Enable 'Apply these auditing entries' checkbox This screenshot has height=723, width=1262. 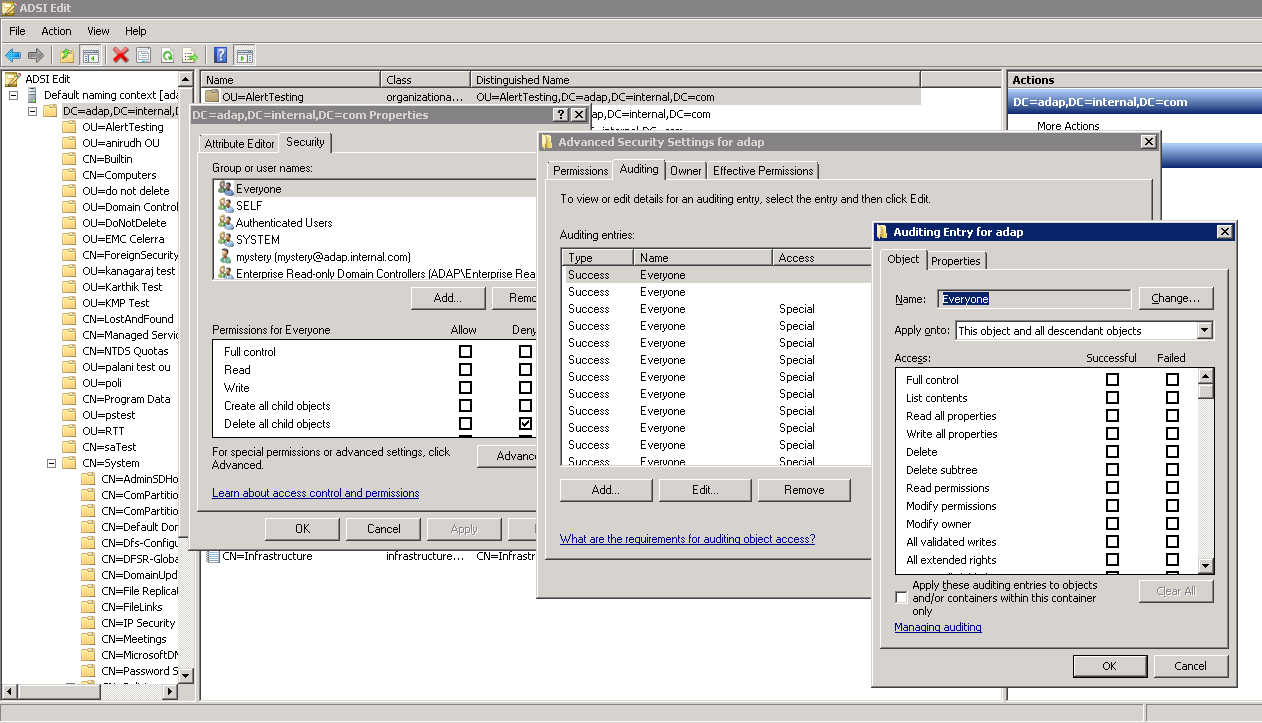click(902, 598)
